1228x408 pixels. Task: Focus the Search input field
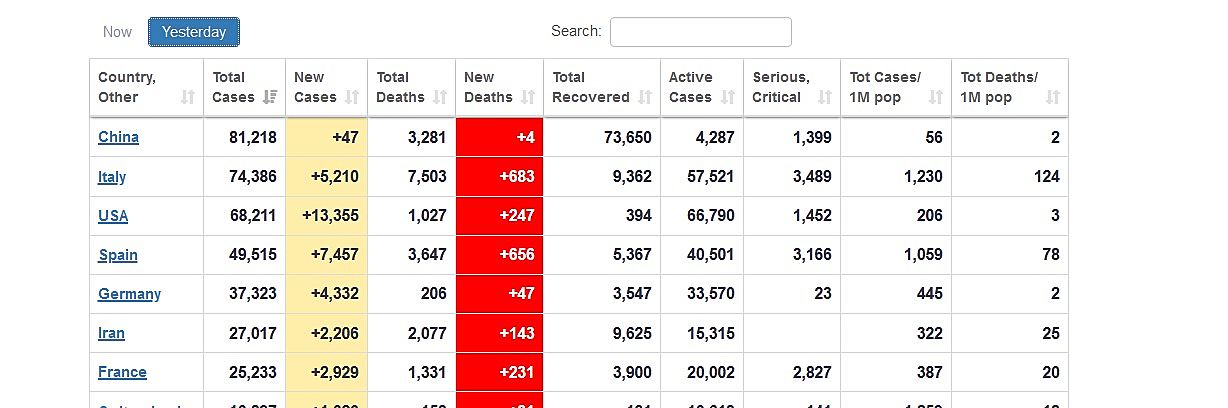tap(700, 32)
